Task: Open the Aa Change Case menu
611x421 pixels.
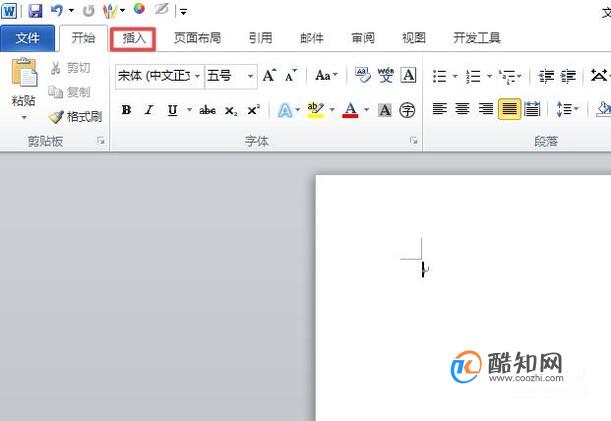Action: (326, 75)
